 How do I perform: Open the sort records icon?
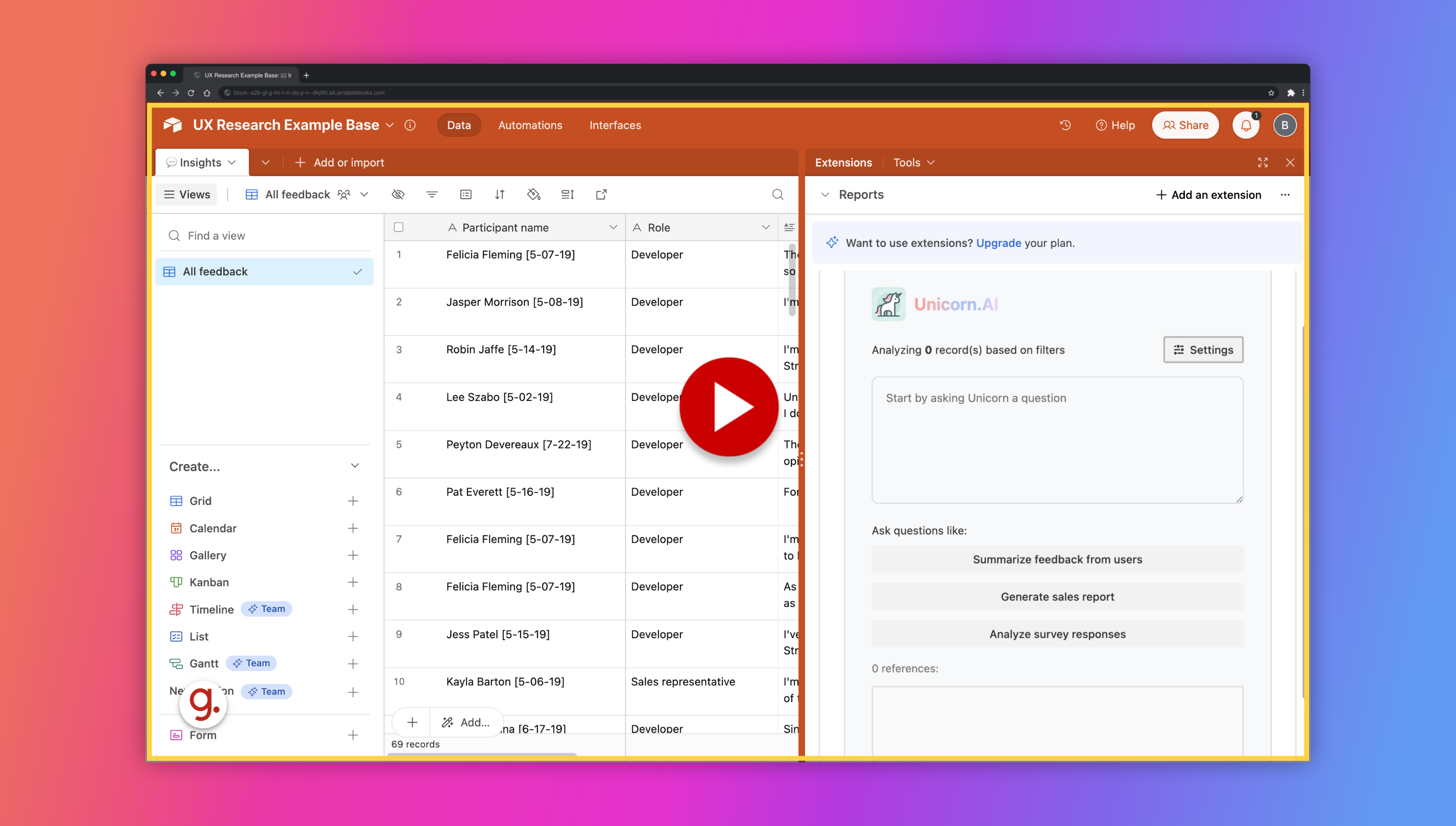499,194
